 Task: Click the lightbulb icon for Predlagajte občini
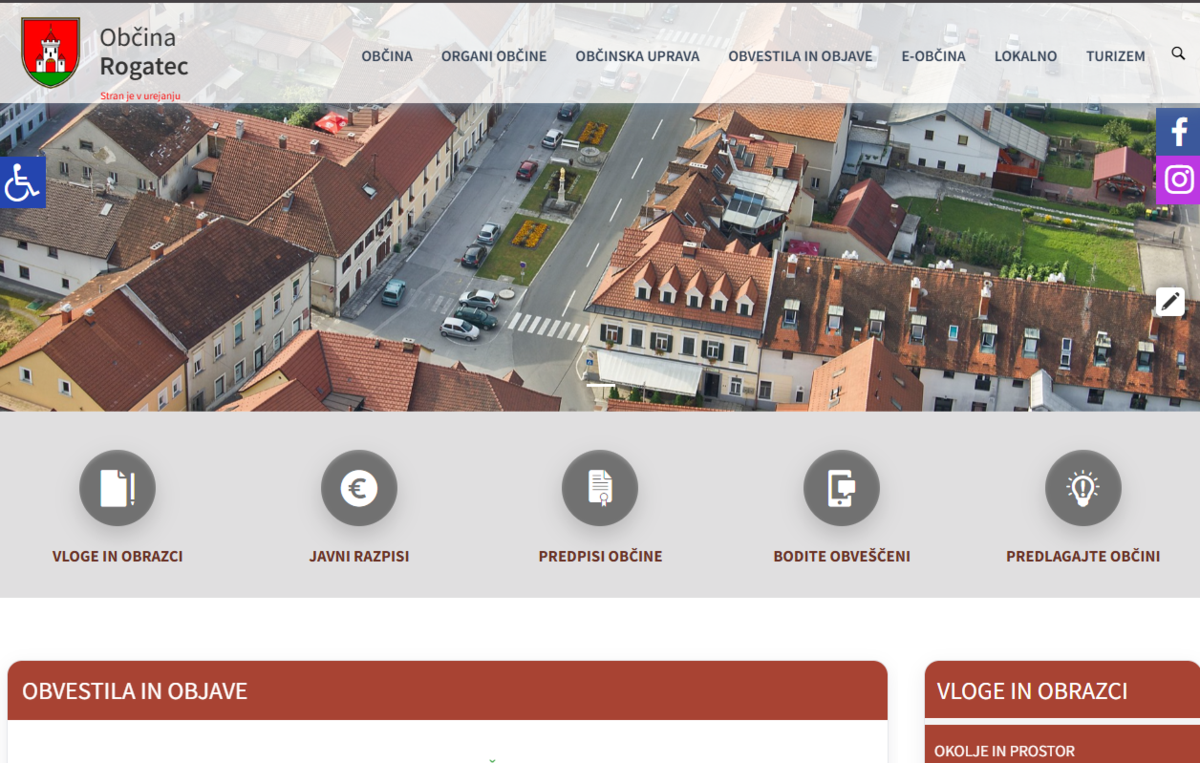1083,487
